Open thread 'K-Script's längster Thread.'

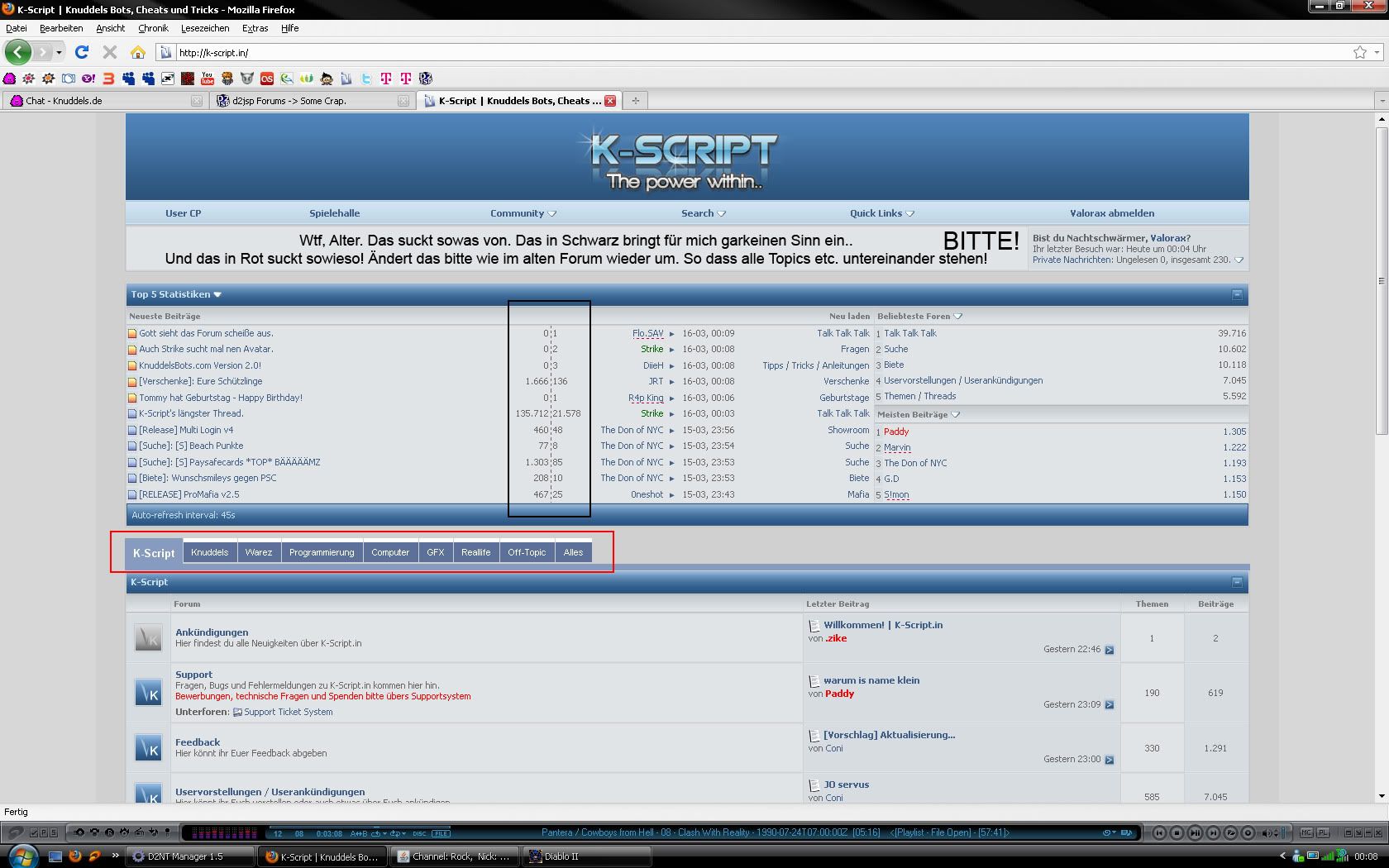pos(191,413)
